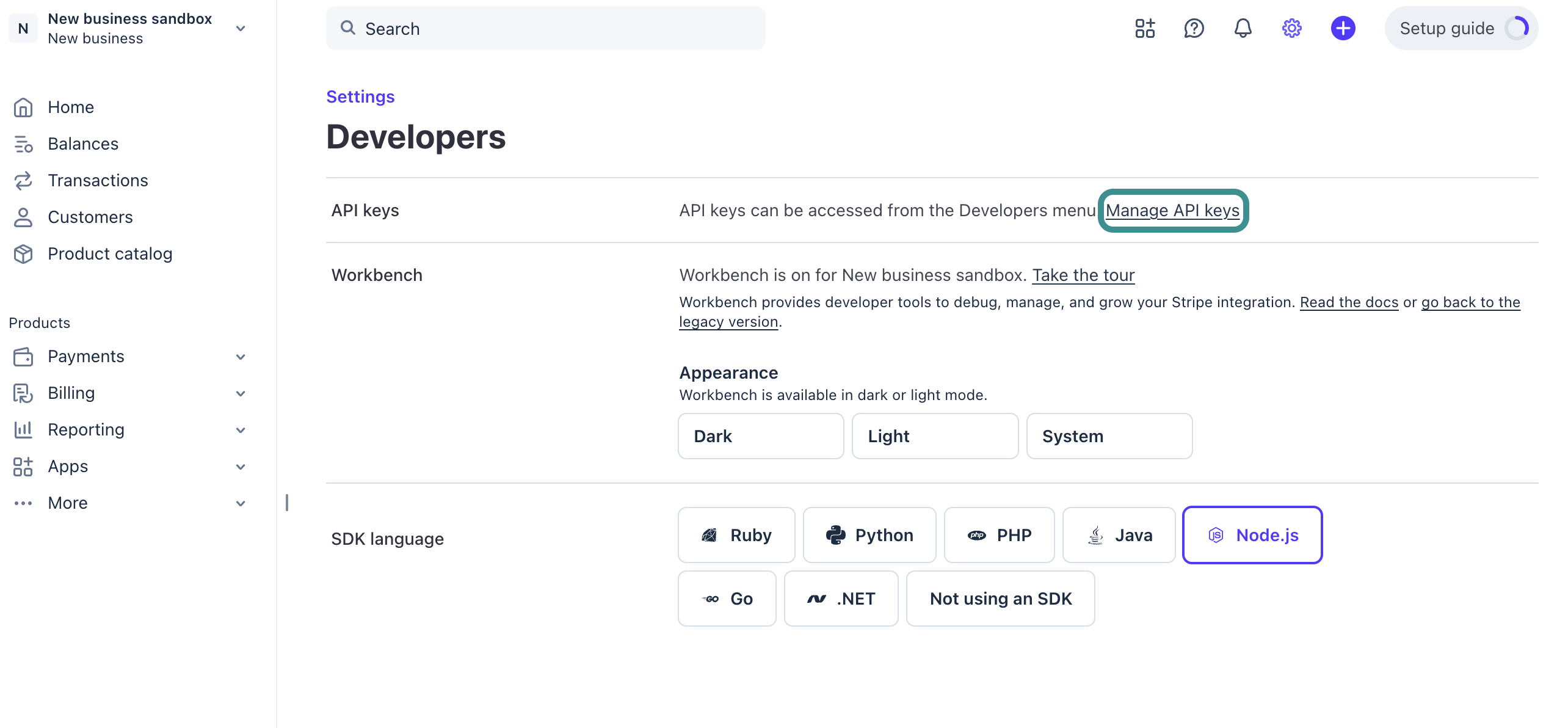Select Java as SDK language
The width and height of the screenshot is (1568, 728).
click(x=1119, y=535)
